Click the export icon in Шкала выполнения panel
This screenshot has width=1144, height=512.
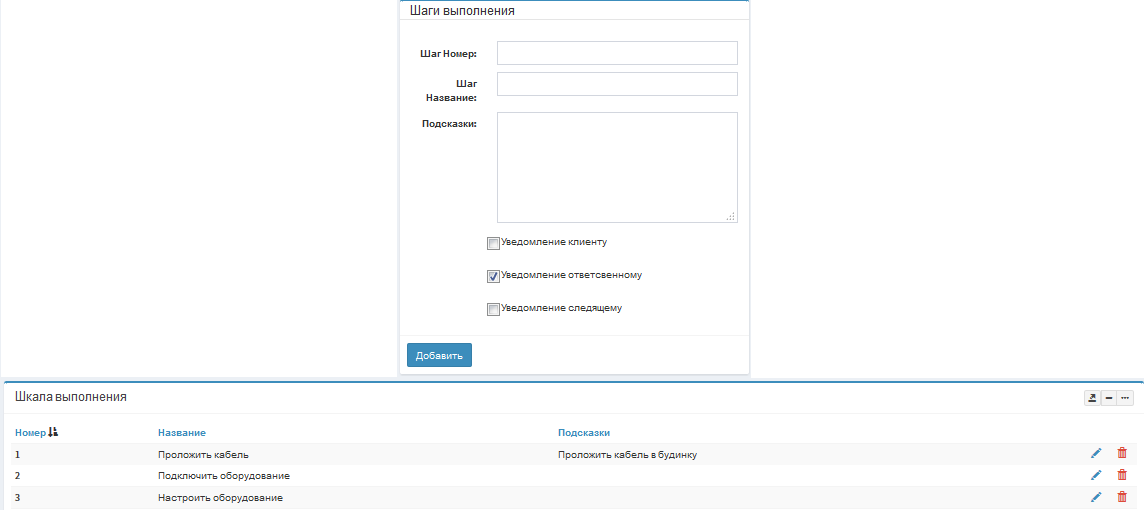pyautogui.click(x=1092, y=398)
